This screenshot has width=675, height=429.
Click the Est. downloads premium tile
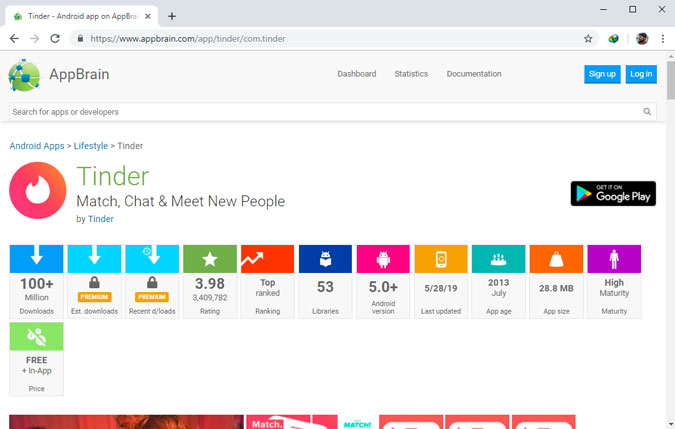94,281
